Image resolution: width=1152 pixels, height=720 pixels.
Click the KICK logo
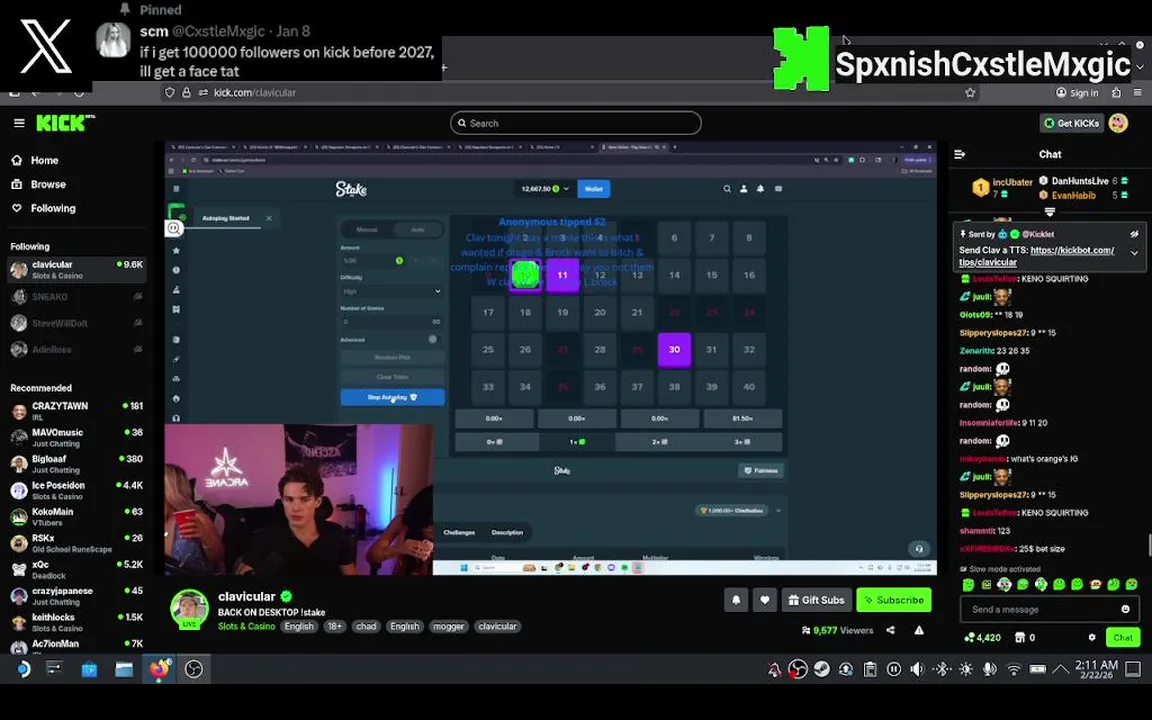coord(65,123)
